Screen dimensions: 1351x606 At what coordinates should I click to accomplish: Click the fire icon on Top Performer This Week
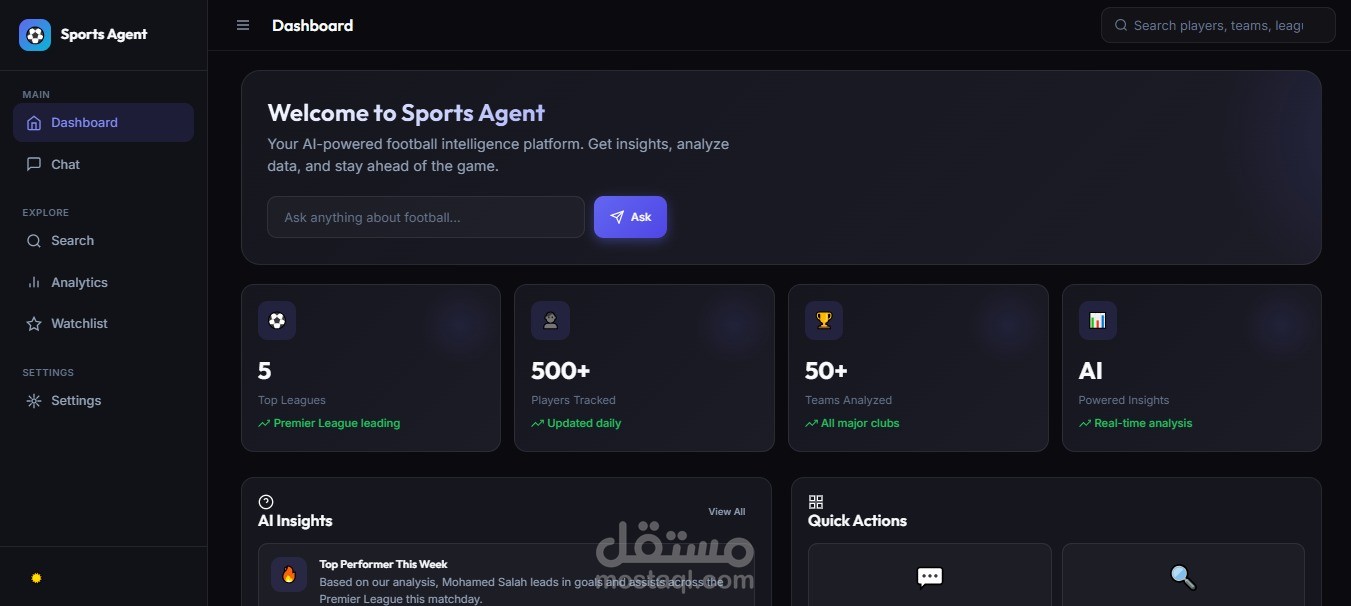click(289, 575)
